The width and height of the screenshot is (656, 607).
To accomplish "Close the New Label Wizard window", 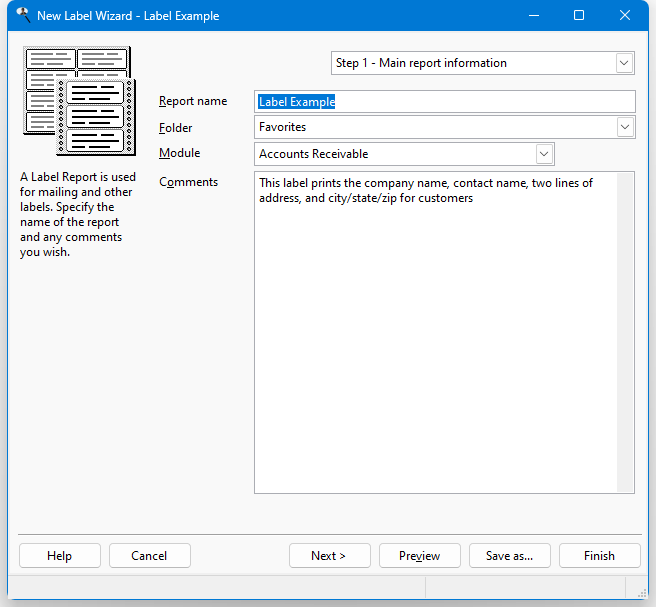I will (x=625, y=15).
